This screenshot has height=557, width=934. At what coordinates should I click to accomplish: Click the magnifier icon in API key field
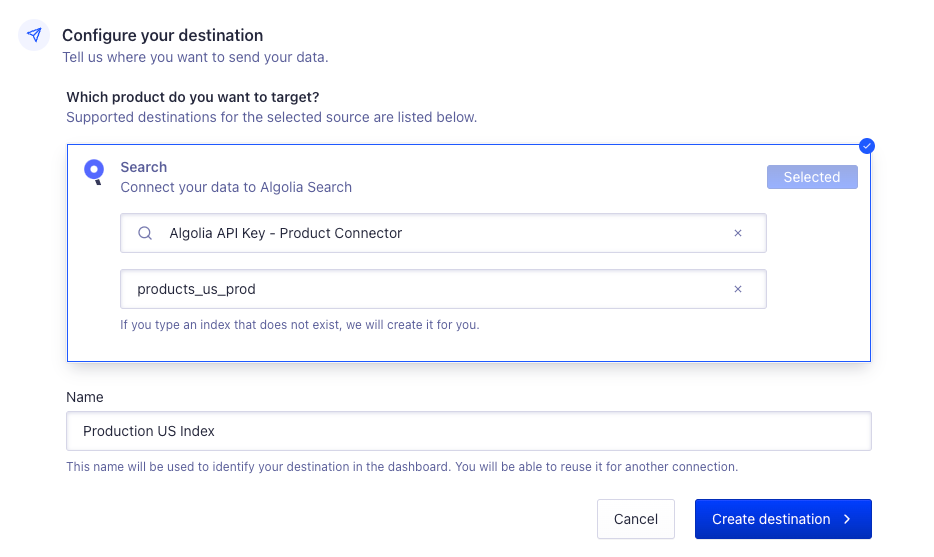(145, 233)
